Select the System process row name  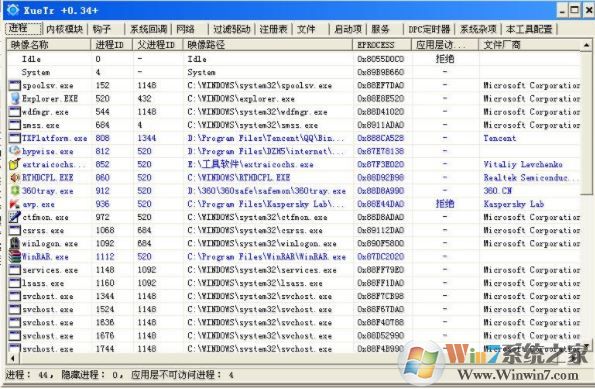(36, 72)
